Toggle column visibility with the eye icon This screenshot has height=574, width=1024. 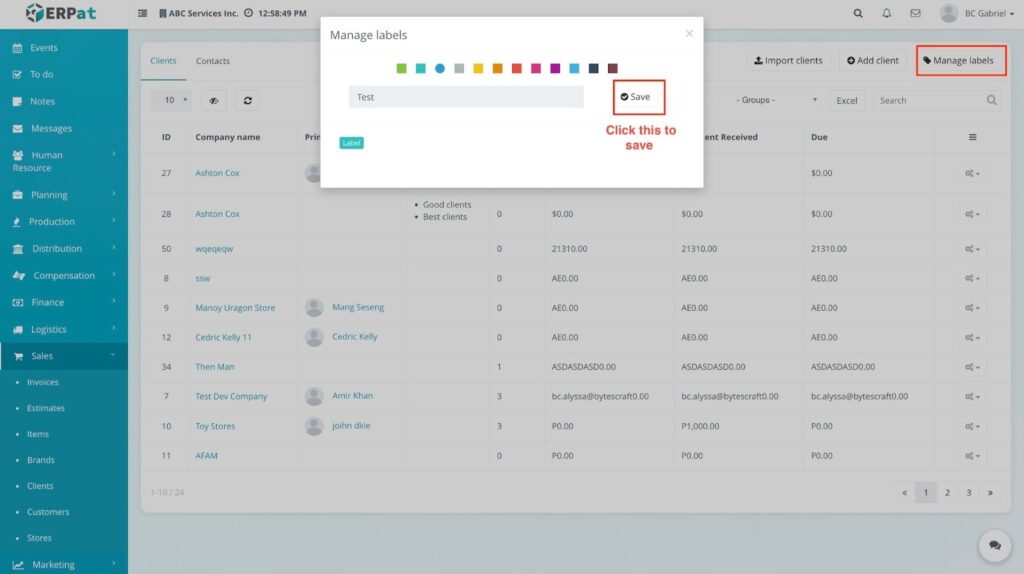213,100
